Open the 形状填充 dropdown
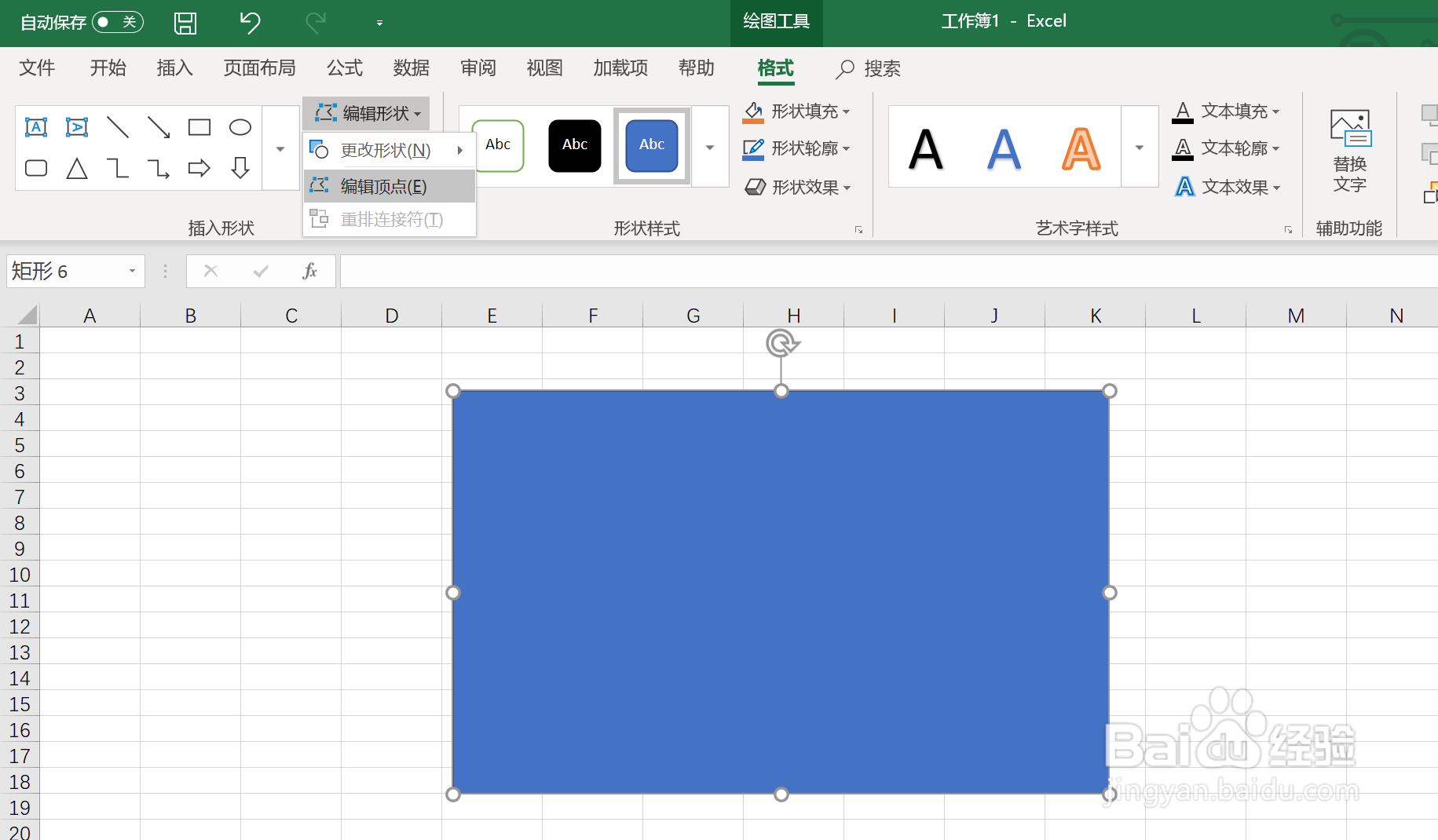 [797, 111]
